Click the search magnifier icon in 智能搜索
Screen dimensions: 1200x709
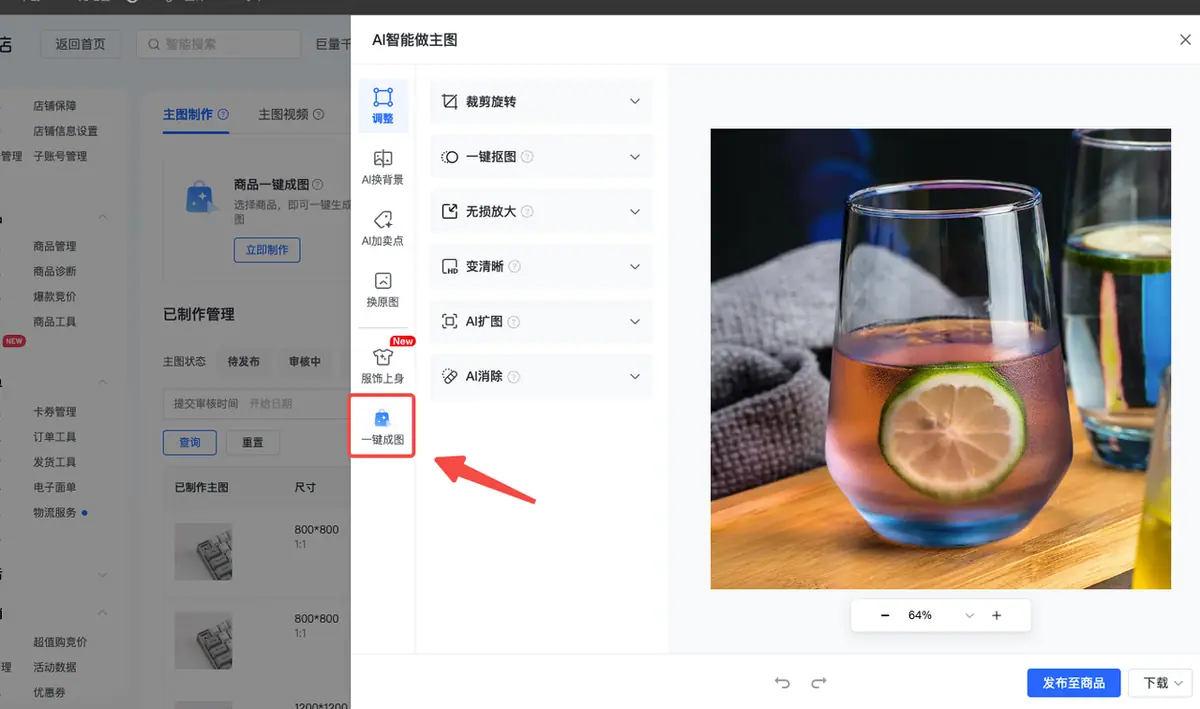155,44
